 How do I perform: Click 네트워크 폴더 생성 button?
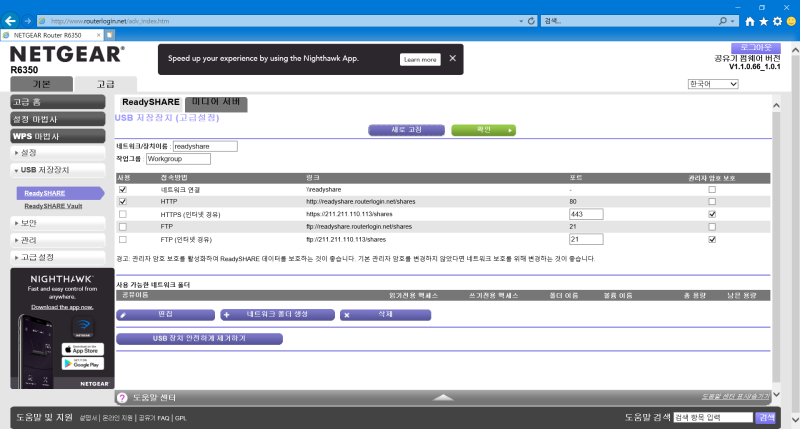pos(277,315)
